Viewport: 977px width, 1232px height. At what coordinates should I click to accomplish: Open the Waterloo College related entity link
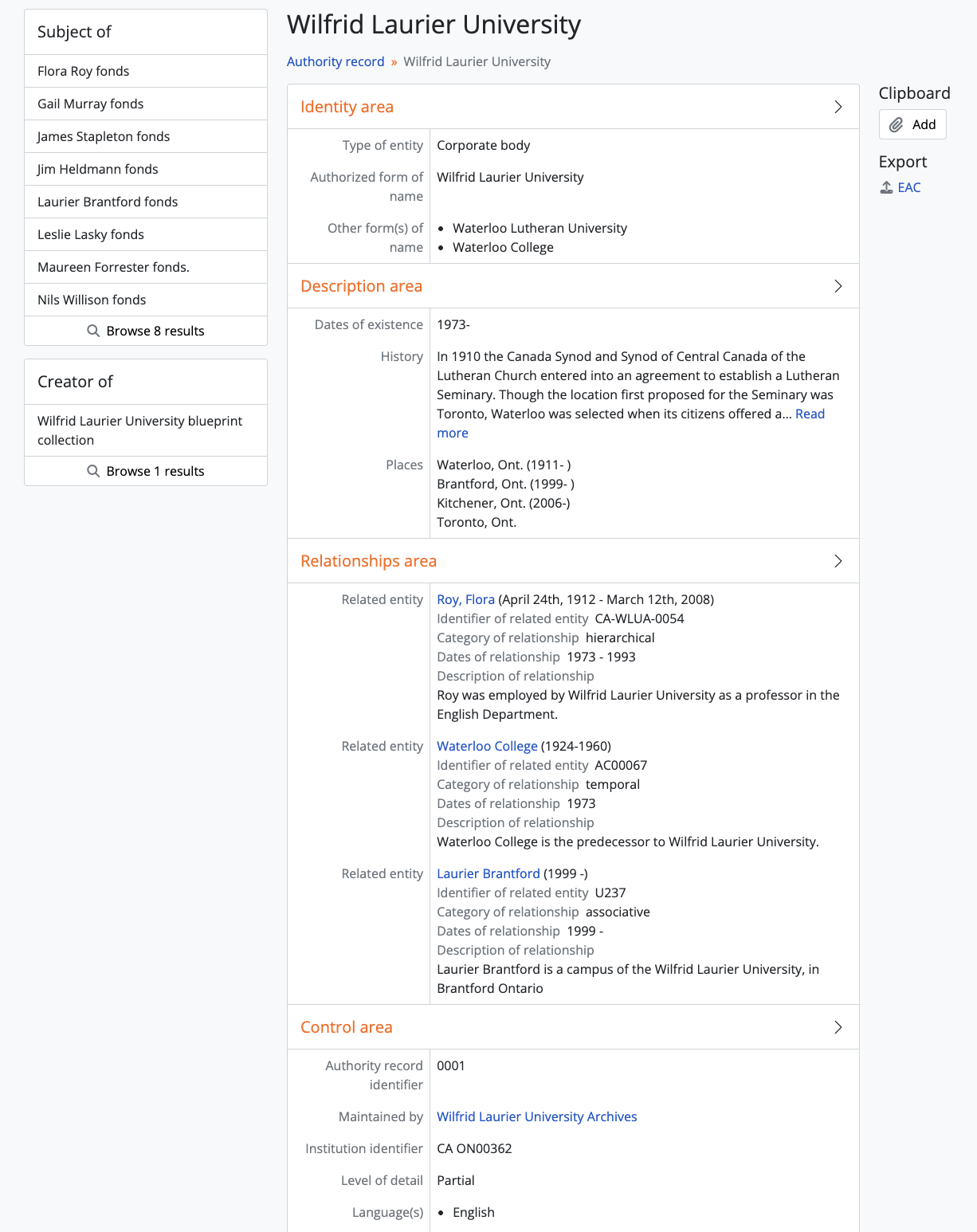coord(487,746)
